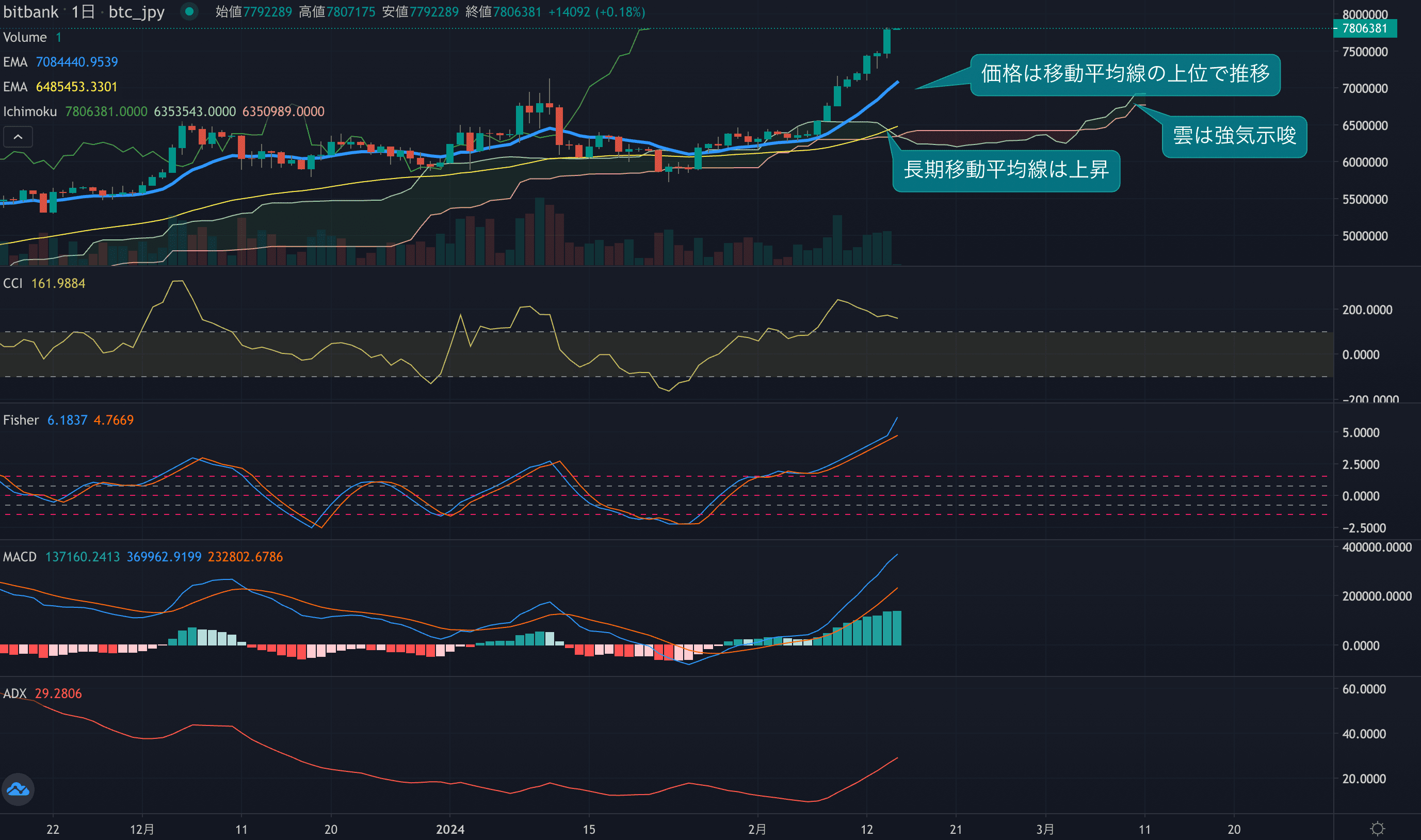Select the blue EMA 7084440.9539 legend
The height and width of the screenshot is (840, 1421).
tap(60, 62)
